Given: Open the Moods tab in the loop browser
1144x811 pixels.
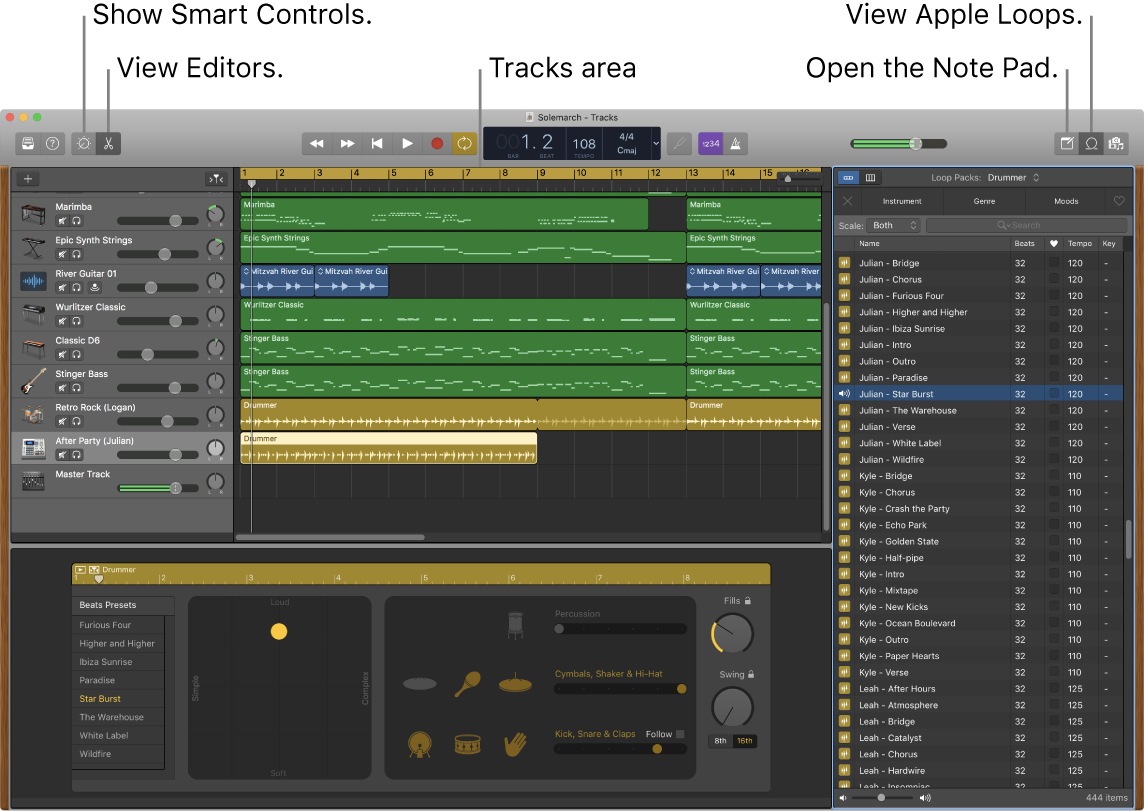Looking at the screenshot, I should pos(1068,201).
